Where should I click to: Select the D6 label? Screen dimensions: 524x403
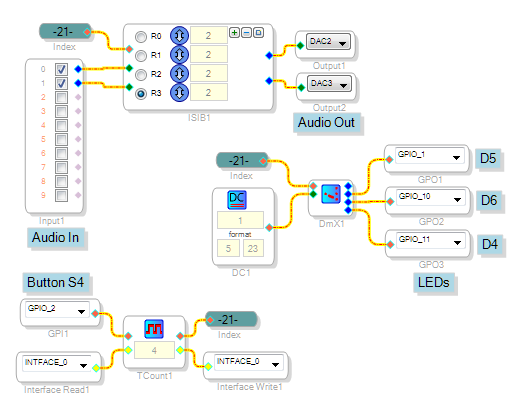point(489,200)
